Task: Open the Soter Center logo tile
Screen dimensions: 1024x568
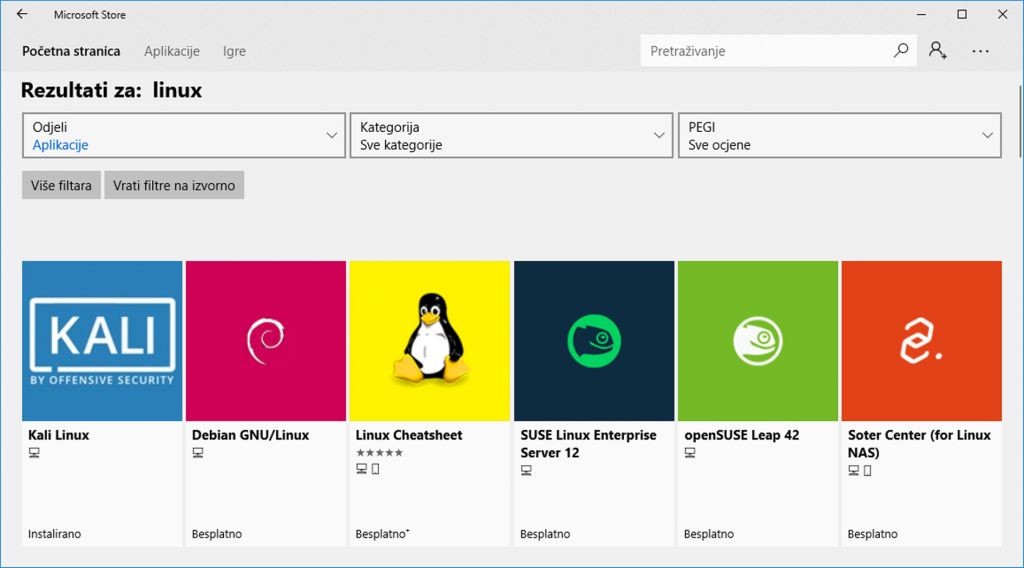Action: [x=921, y=341]
